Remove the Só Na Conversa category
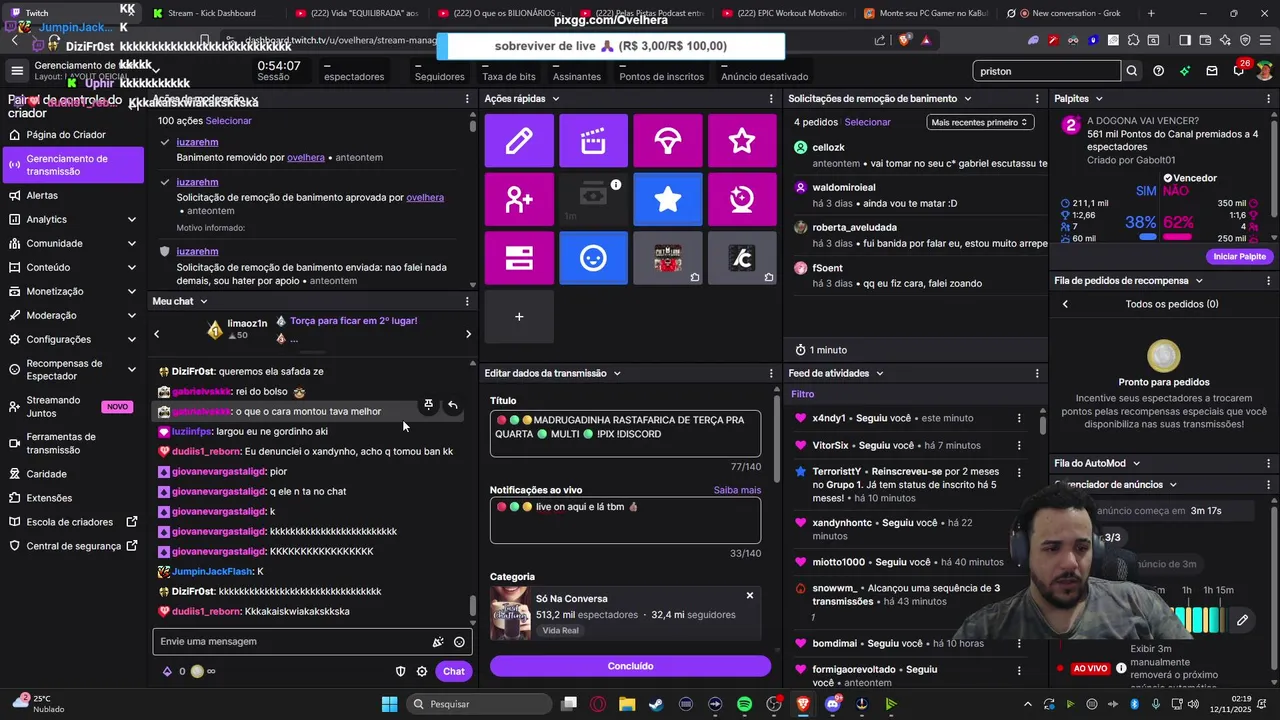 [x=750, y=596]
